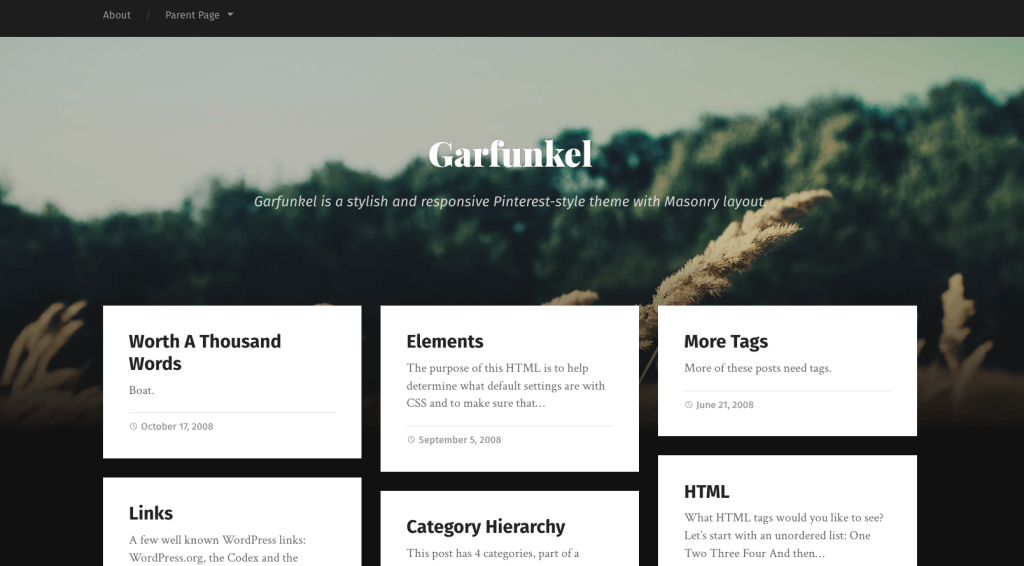Image resolution: width=1024 pixels, height=566 pixels.
Task: Select the September 5, 2008 date link
Action: point(459,440)
